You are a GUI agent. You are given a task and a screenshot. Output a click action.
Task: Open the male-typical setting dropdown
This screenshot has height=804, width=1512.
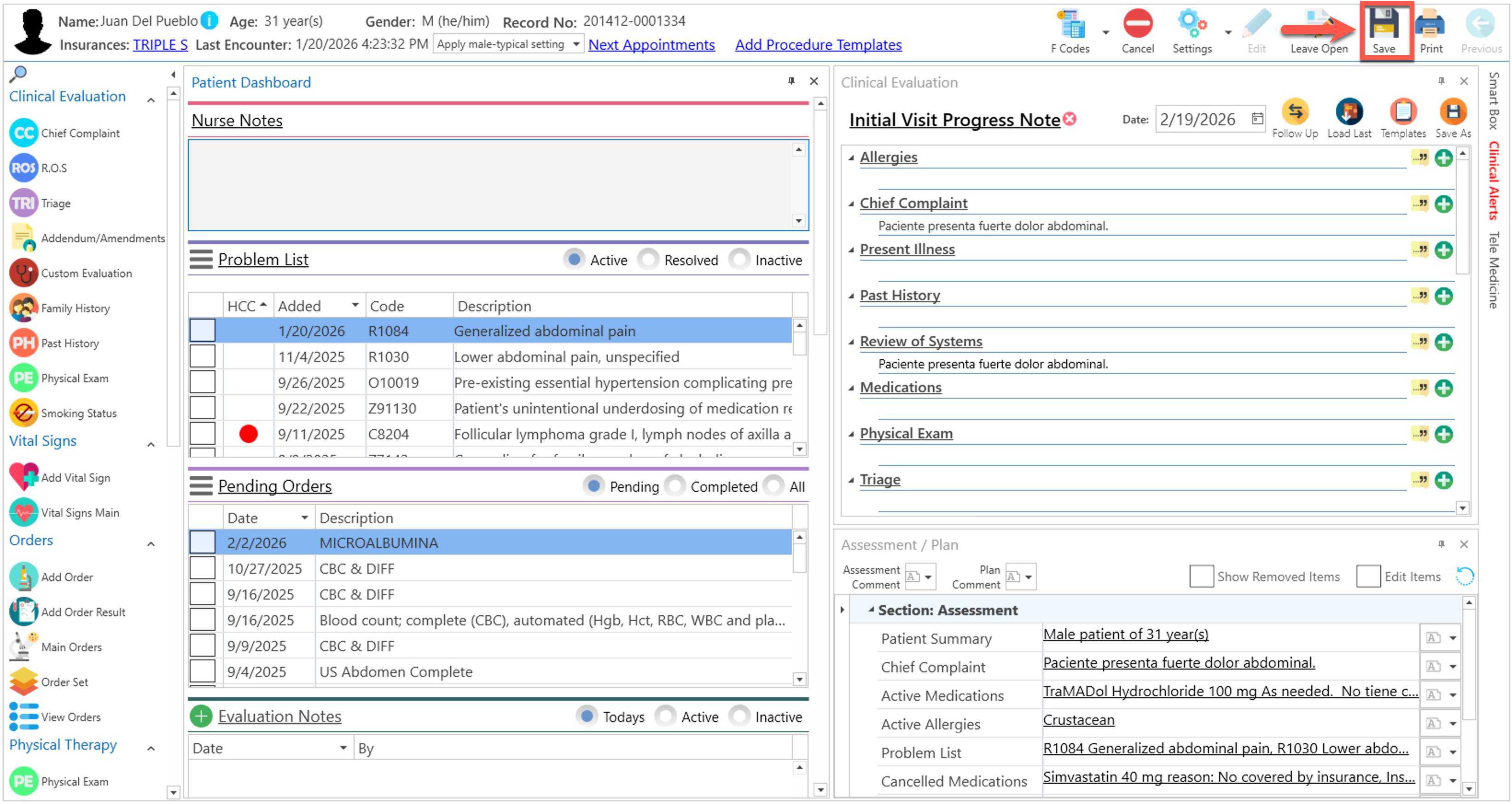[x=576, y=44]
